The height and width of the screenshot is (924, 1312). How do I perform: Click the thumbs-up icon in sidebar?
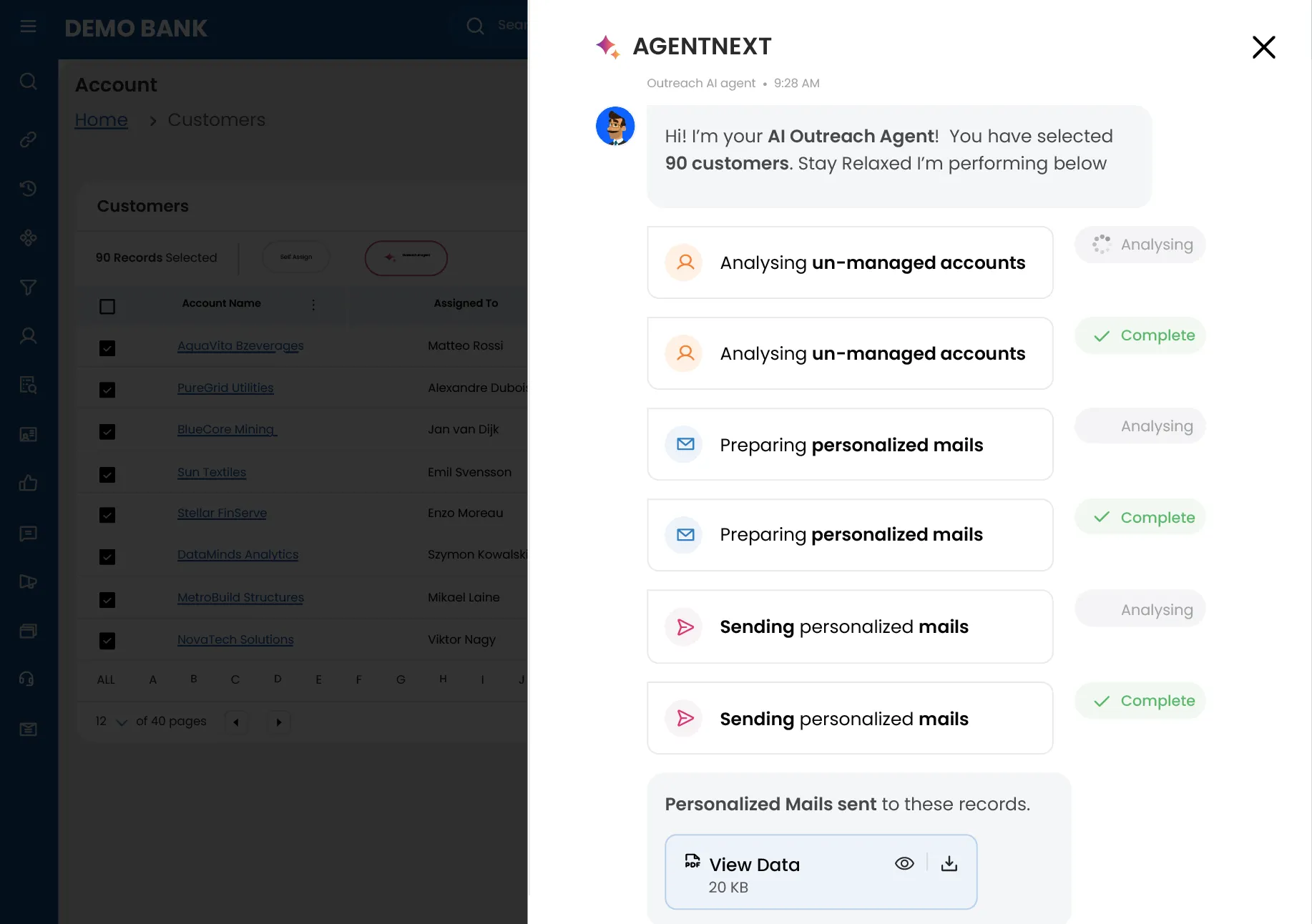pos(28,483)
